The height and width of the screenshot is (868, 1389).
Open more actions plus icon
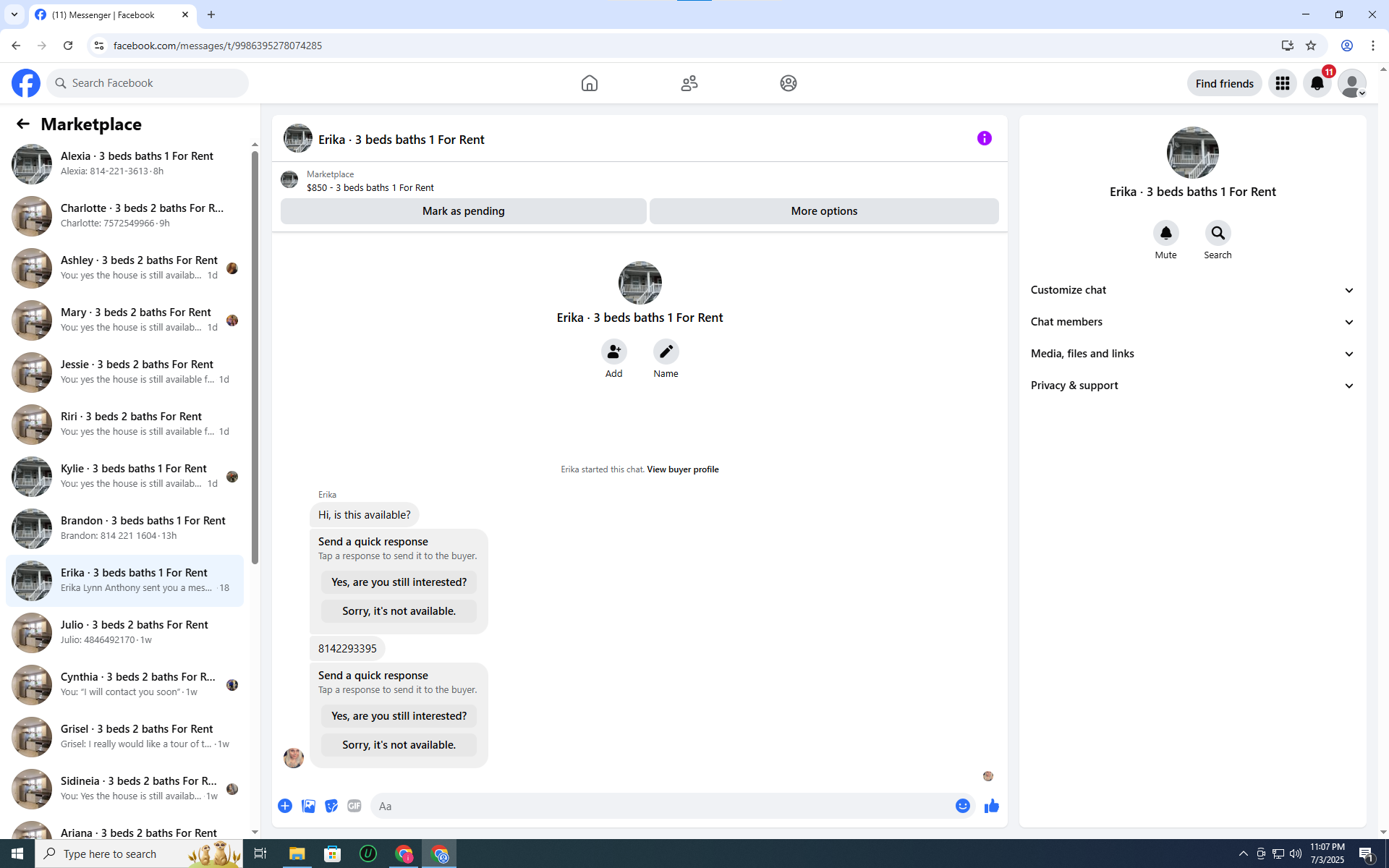pos(285,806)
